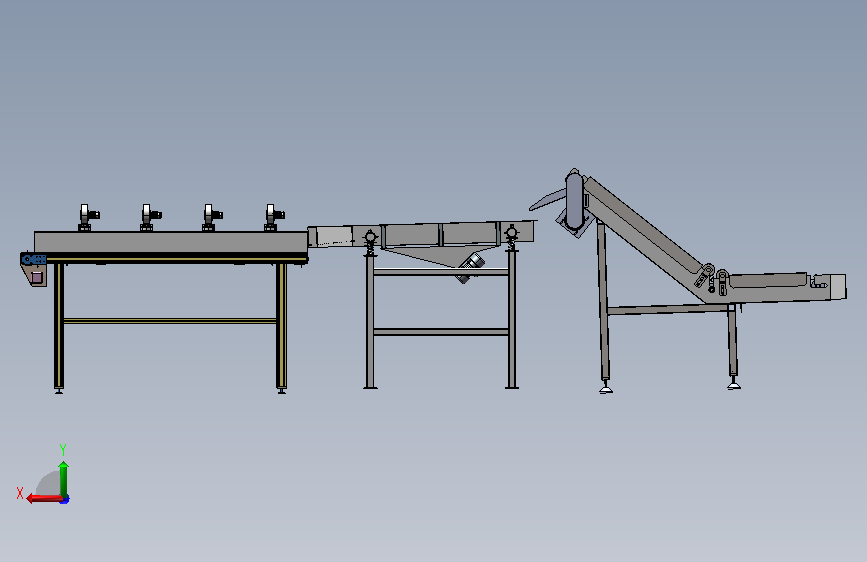Click the grey quarter-circle plane of the triad

coord(49,485)
